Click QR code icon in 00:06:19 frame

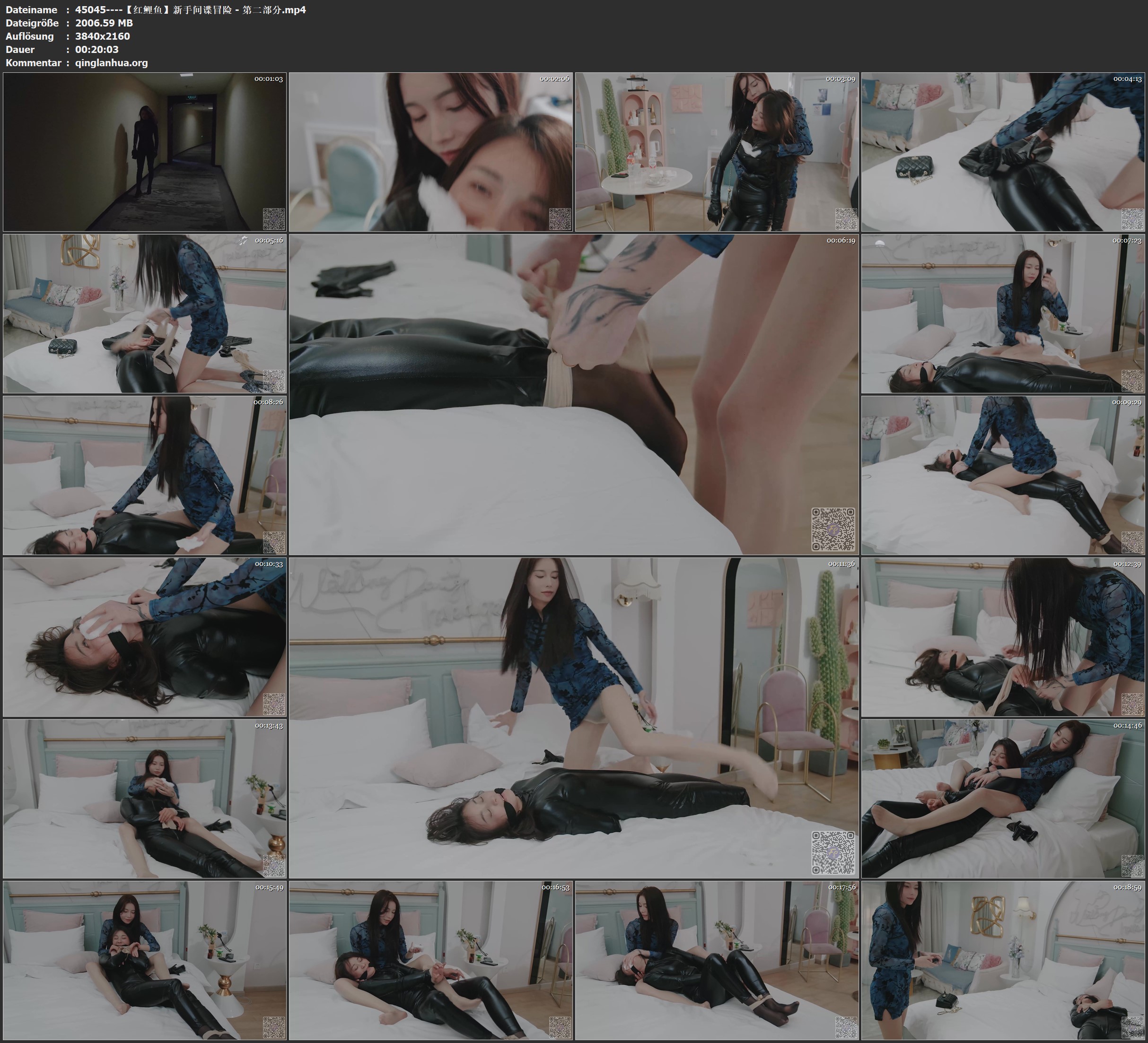click(x=833, y=530)
